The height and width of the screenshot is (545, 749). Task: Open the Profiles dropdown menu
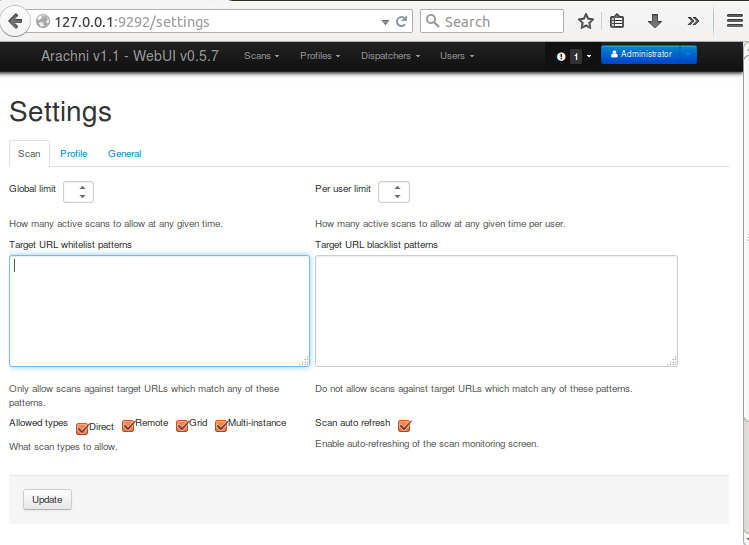coord(320,56)
